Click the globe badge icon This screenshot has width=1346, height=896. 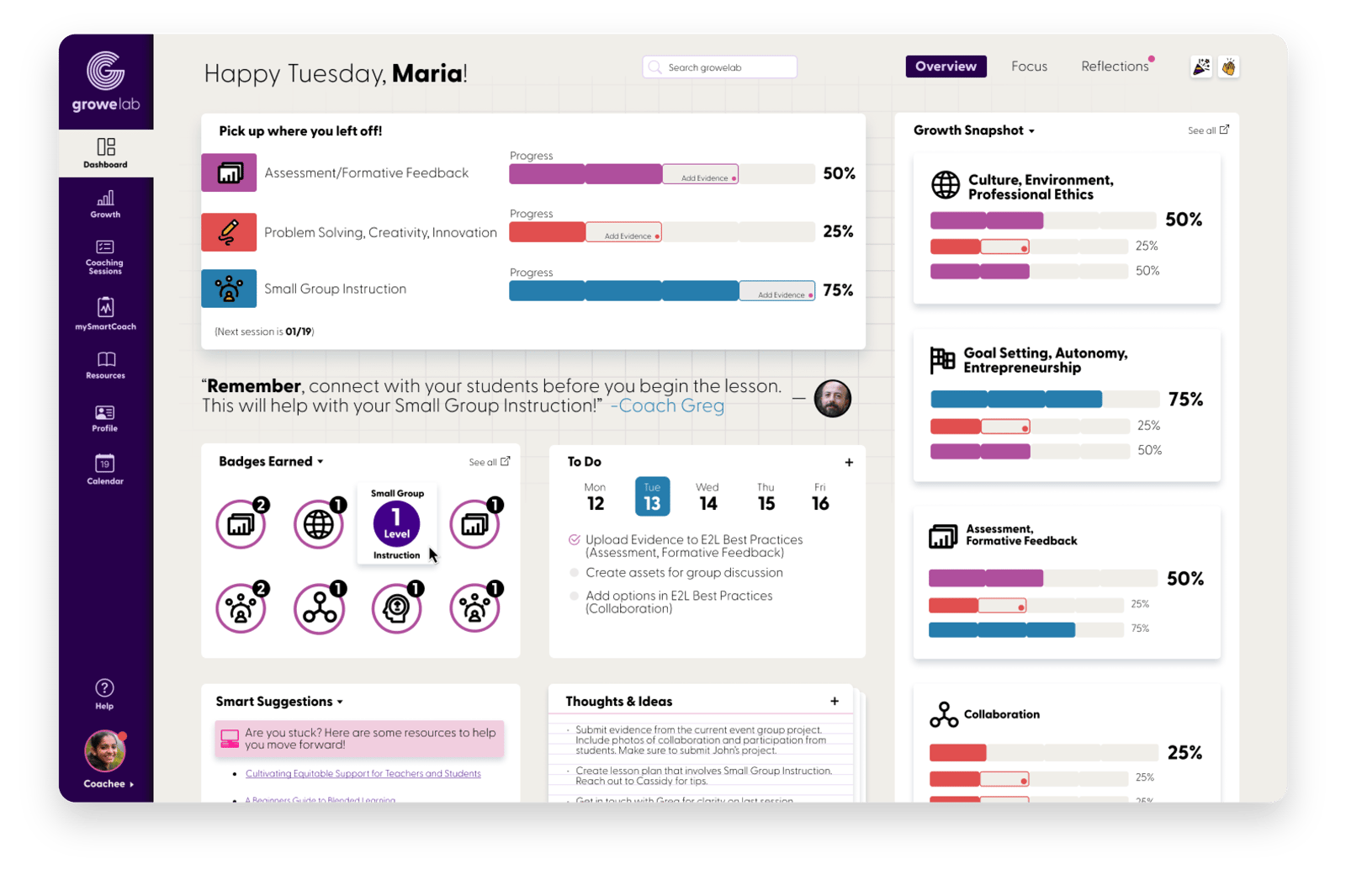319,524
